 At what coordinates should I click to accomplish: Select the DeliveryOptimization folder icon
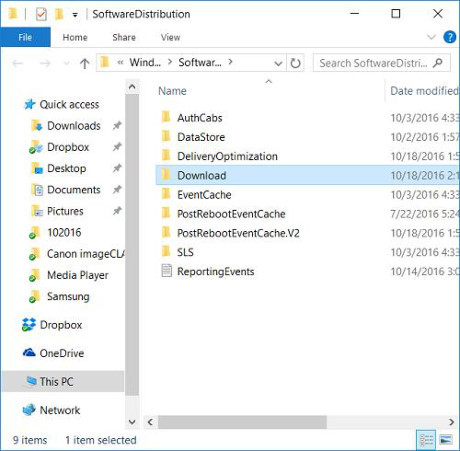click(x=166, y=156)
